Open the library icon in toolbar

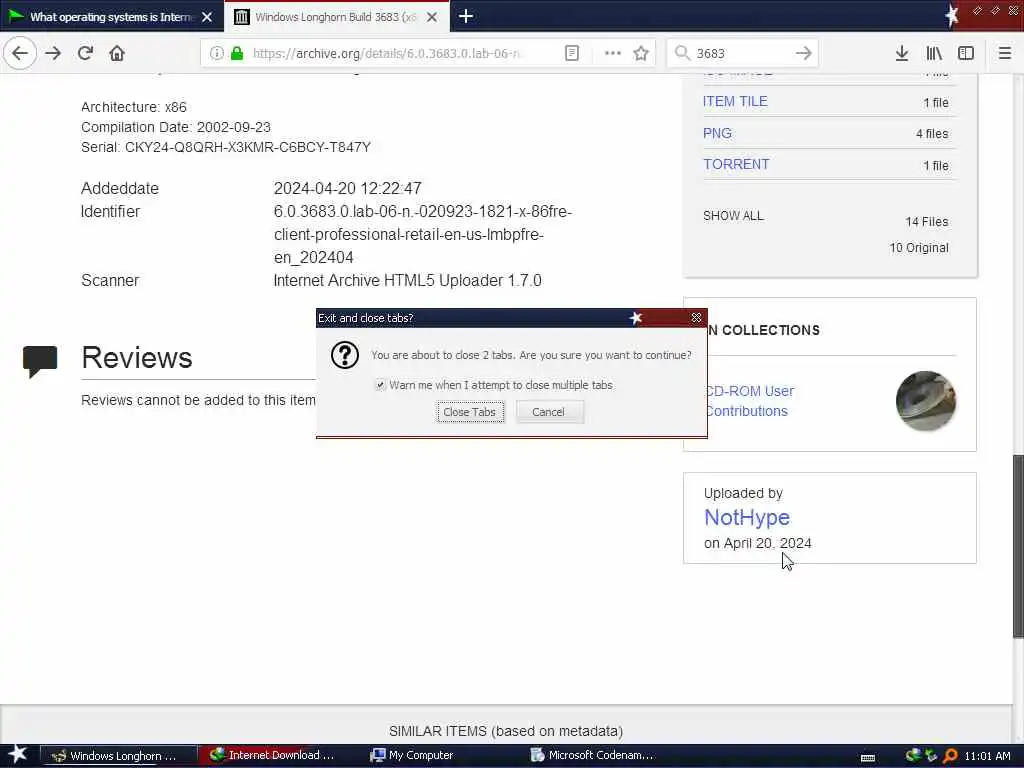934,53
